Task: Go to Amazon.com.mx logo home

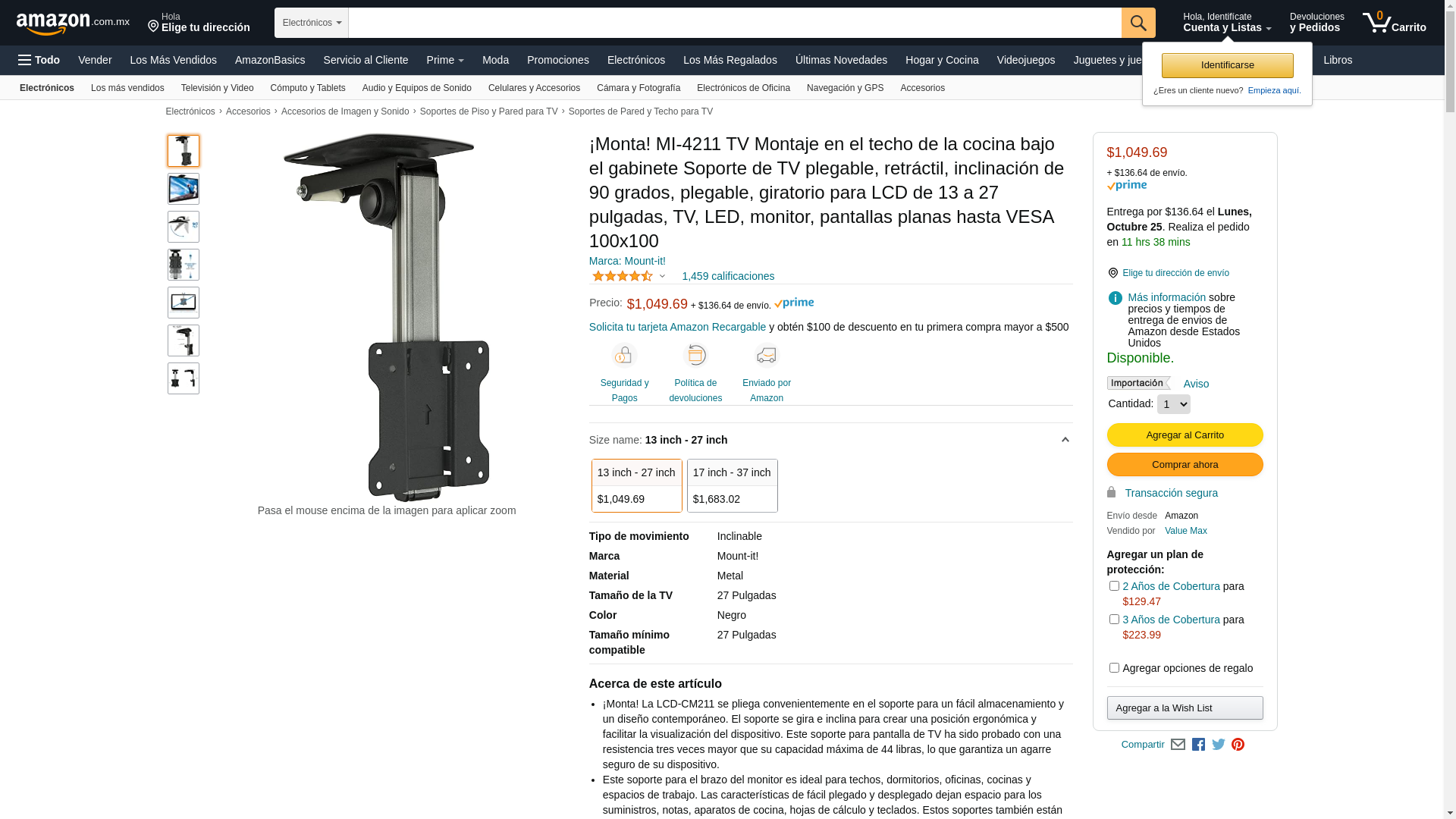Action: point(73,24)
